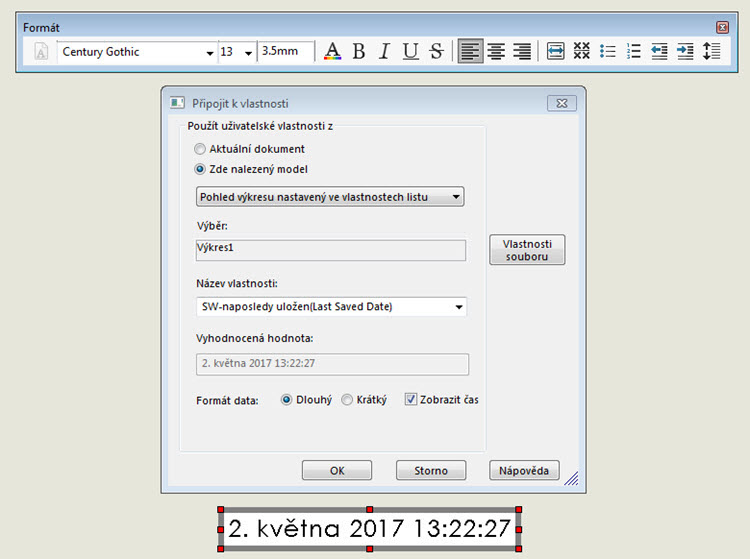Choose Krátký date format
The width and height of the screenshot is (750, 559).
[x=347, y=400]
